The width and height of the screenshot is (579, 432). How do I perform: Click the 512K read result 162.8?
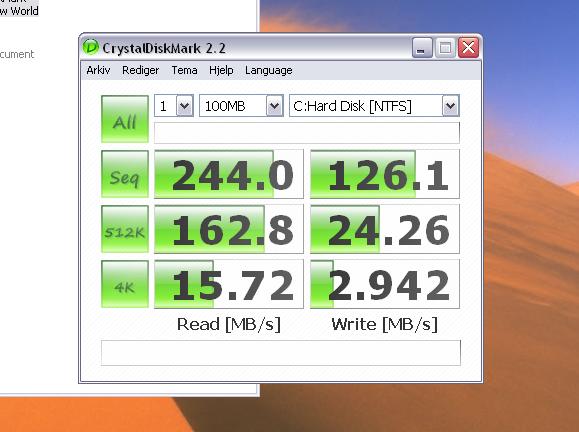pos(229,229)
